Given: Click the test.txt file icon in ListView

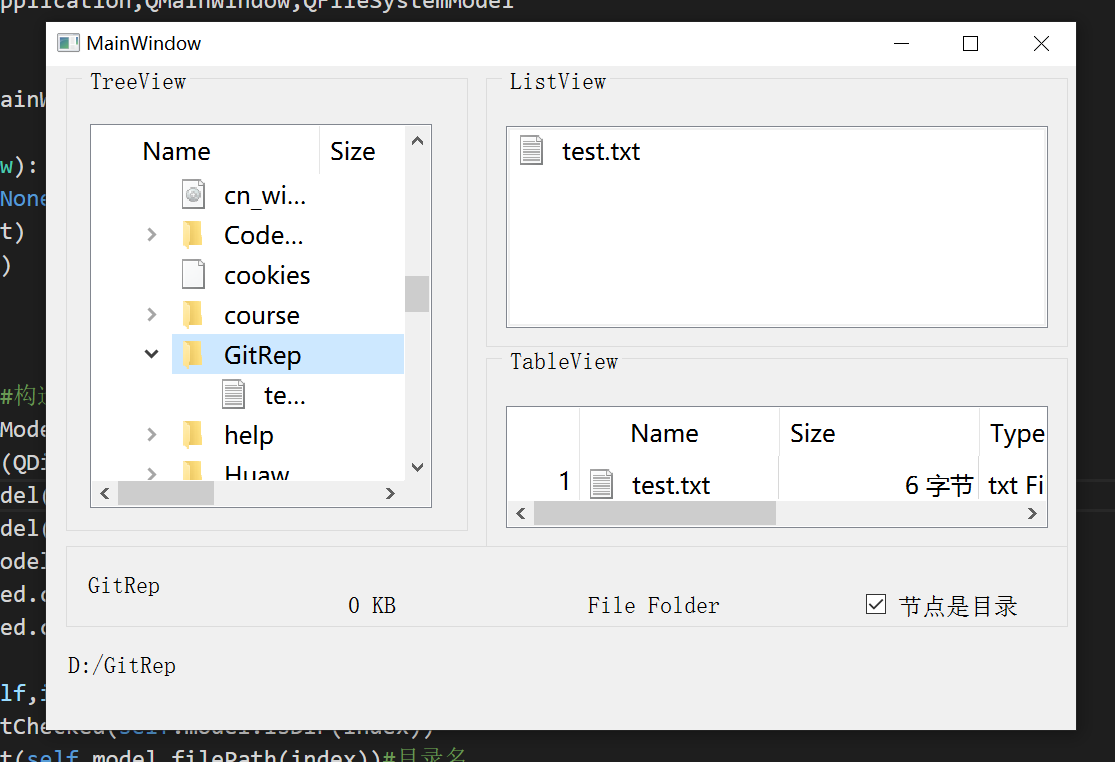Looking at the screenshot, I should click(531, 150).
